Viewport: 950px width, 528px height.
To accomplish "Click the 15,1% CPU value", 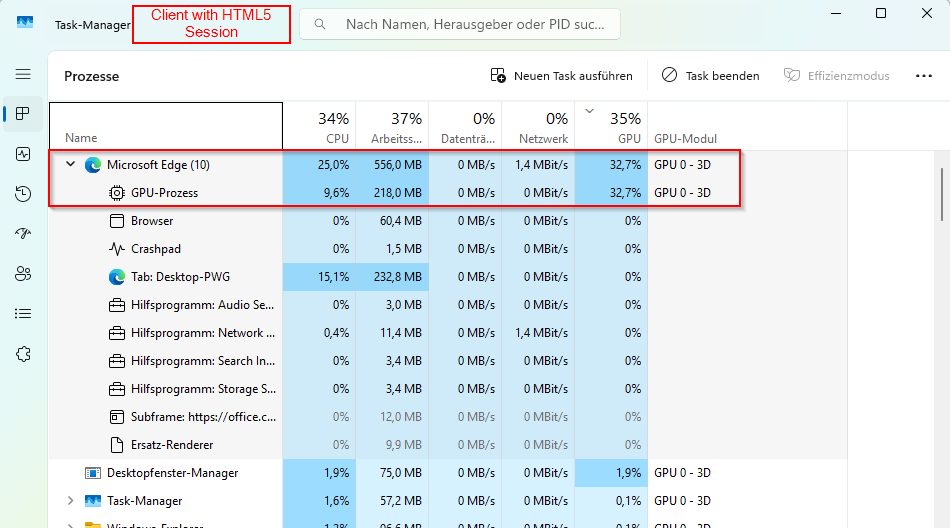I will pyautogui.click(x=333, y=277).
